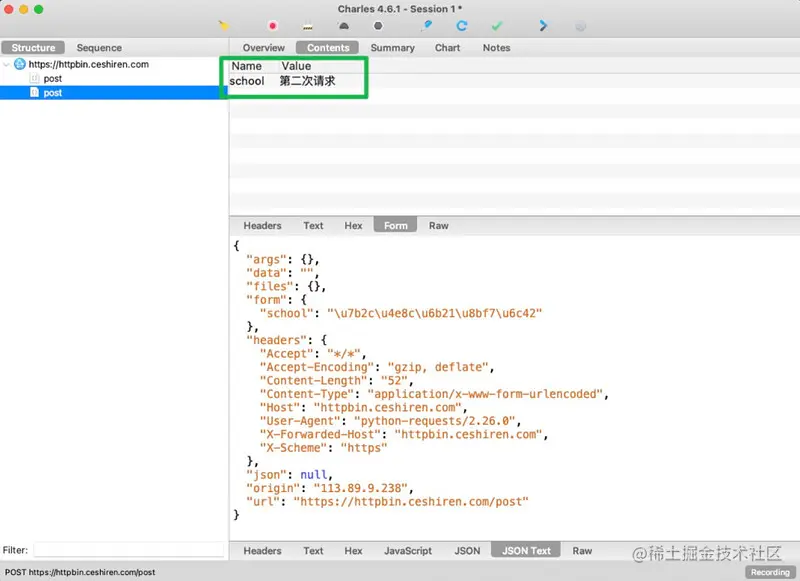Click the Filter input field
The height and width of the screenshot is (581, 800).
click(x=129, y=550)
